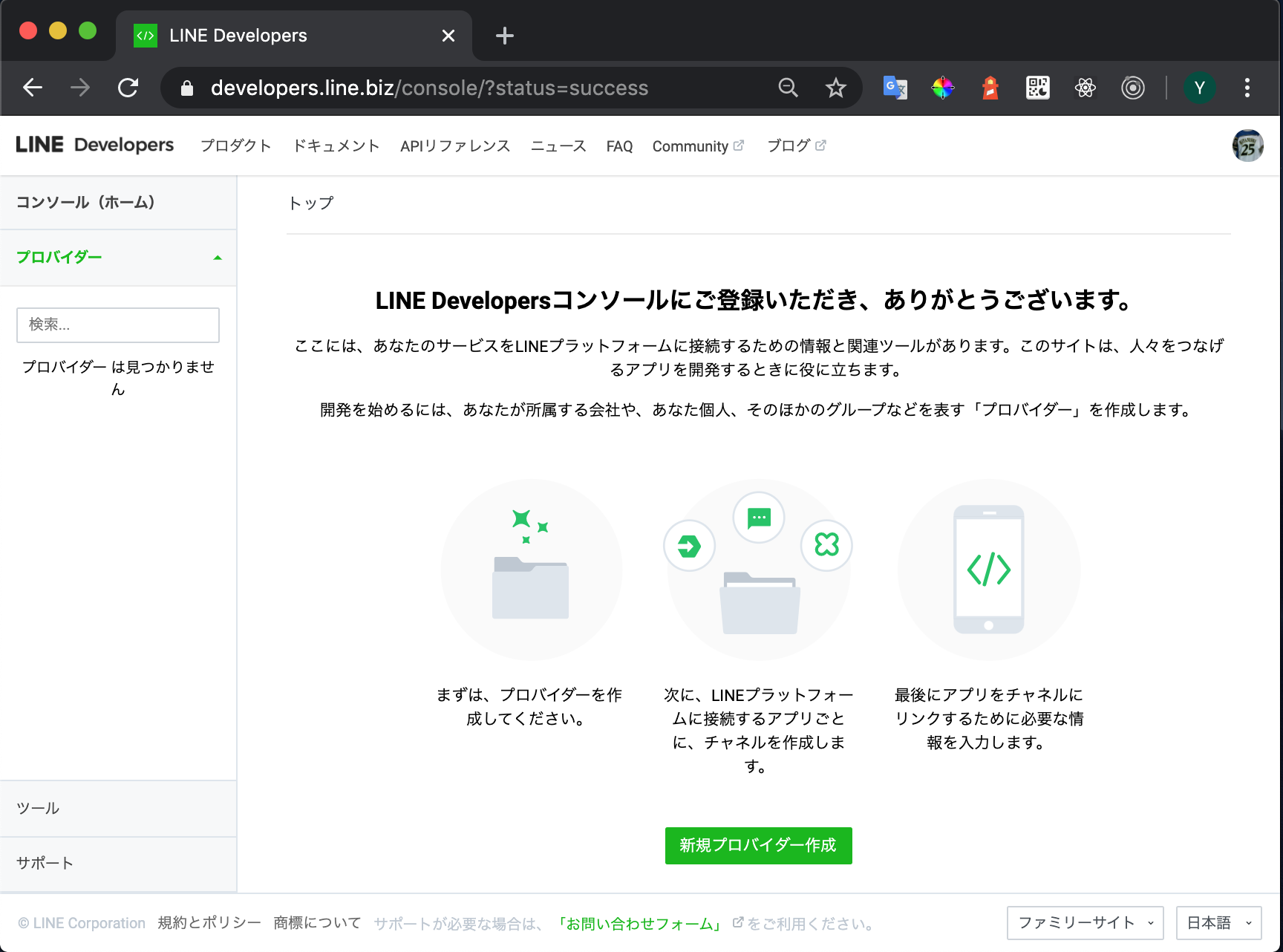Image resolution: width=1283 pixels, height=952 pixels.
Task: Open the user account avatar in header
Action: 1248,146
